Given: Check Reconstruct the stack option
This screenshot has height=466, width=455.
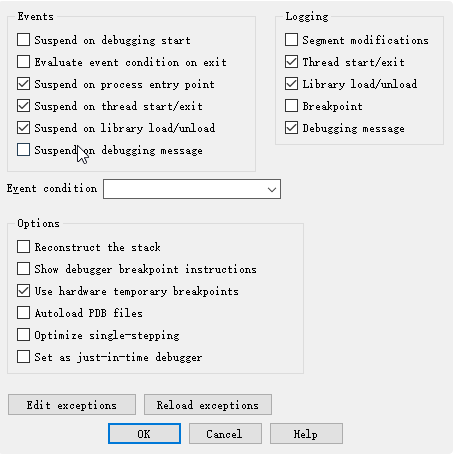Looking at the screenshot, I should 23,247.
